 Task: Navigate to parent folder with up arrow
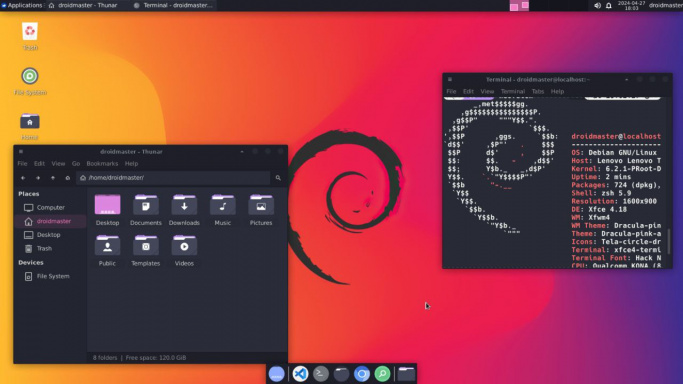click(x=53, y=178)
